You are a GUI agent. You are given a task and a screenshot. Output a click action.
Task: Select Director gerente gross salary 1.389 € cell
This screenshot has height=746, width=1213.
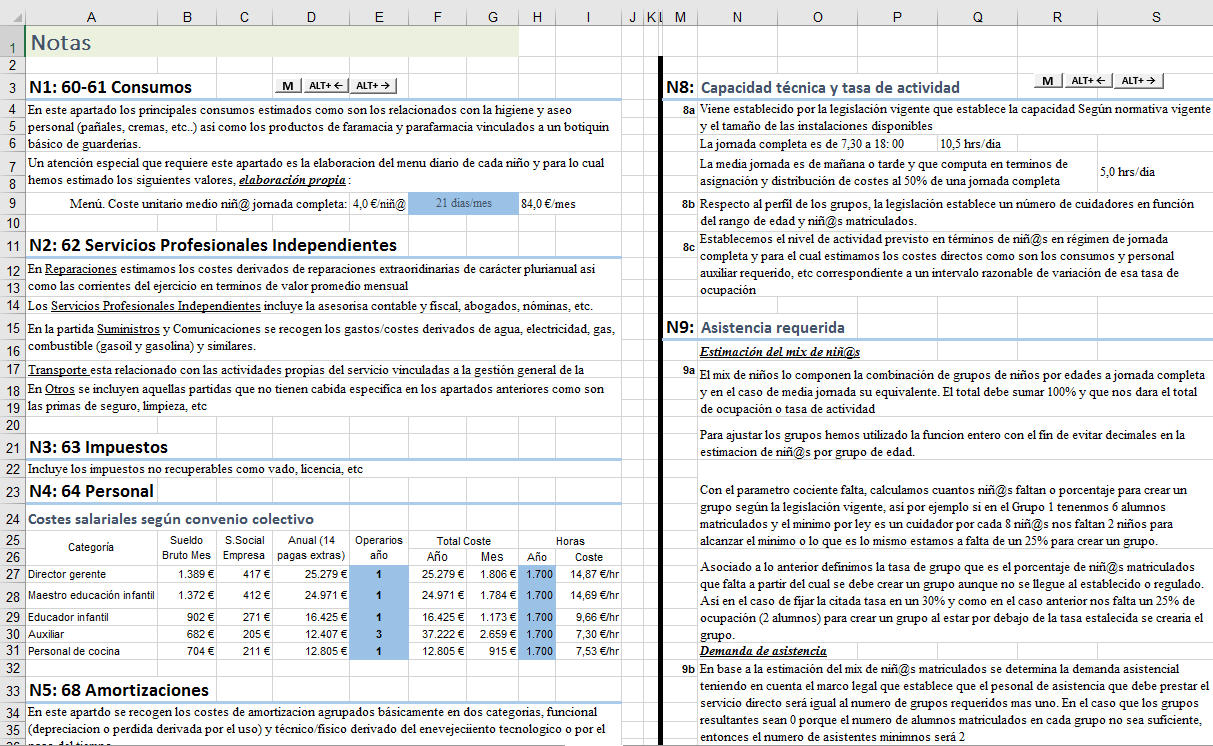click(x=187, y=574)
